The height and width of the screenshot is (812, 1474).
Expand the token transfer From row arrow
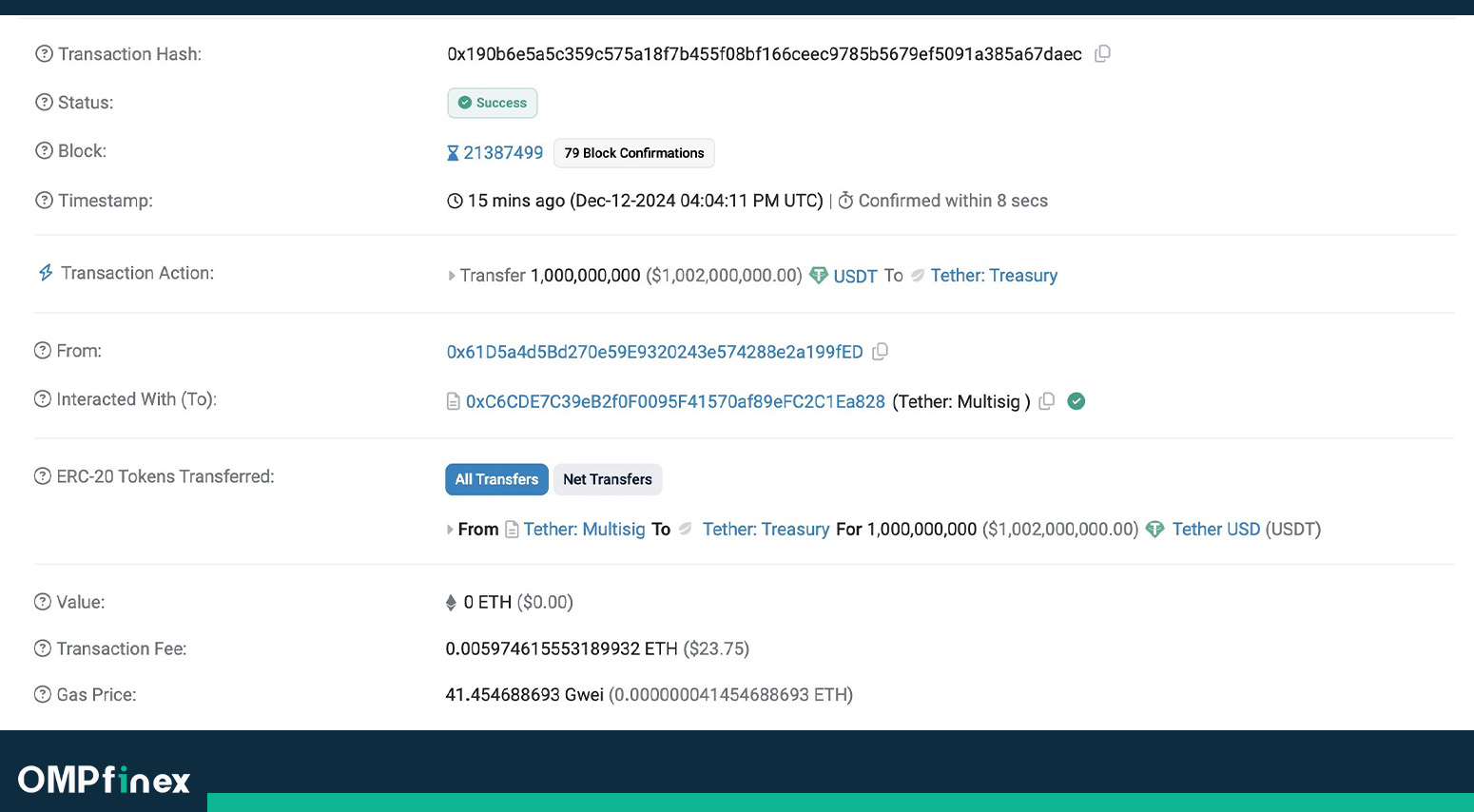(x=450, y=530)
